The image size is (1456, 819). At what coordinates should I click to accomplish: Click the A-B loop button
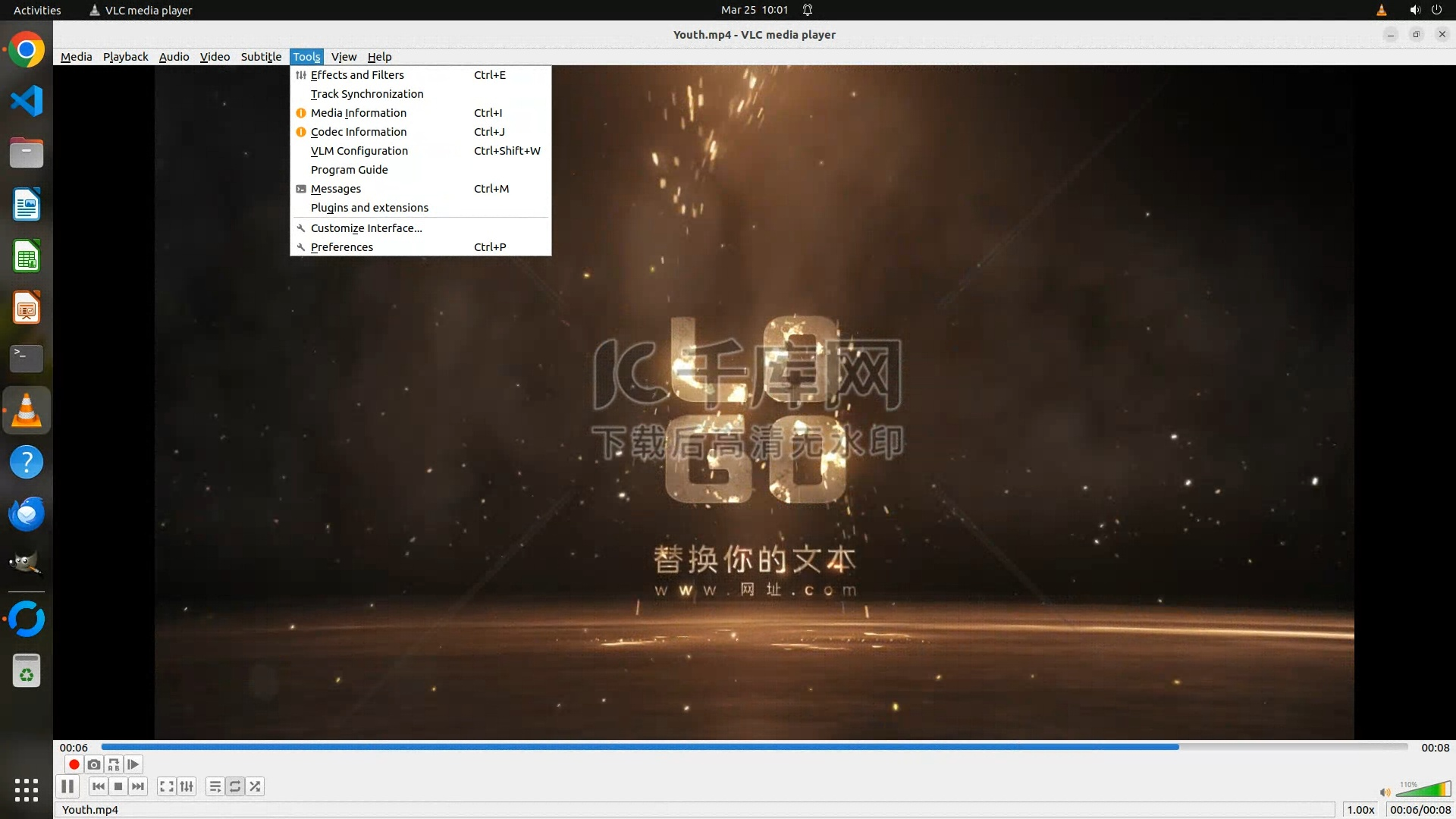pyautogui.click(x=114, y=764)
